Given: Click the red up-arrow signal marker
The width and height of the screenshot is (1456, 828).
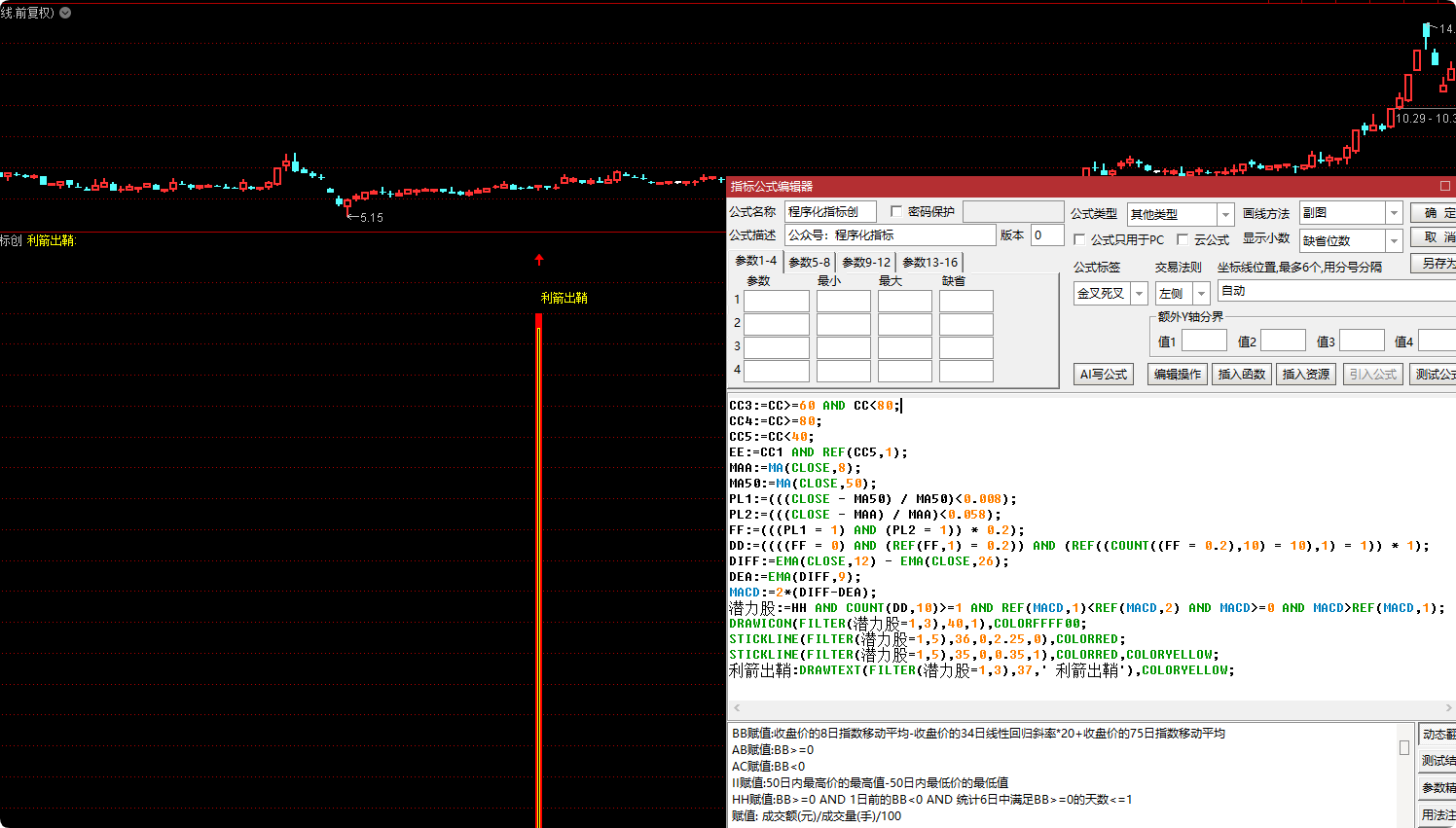Looking at the screenshot, I should pyautogui.click(x=539, y=260).
